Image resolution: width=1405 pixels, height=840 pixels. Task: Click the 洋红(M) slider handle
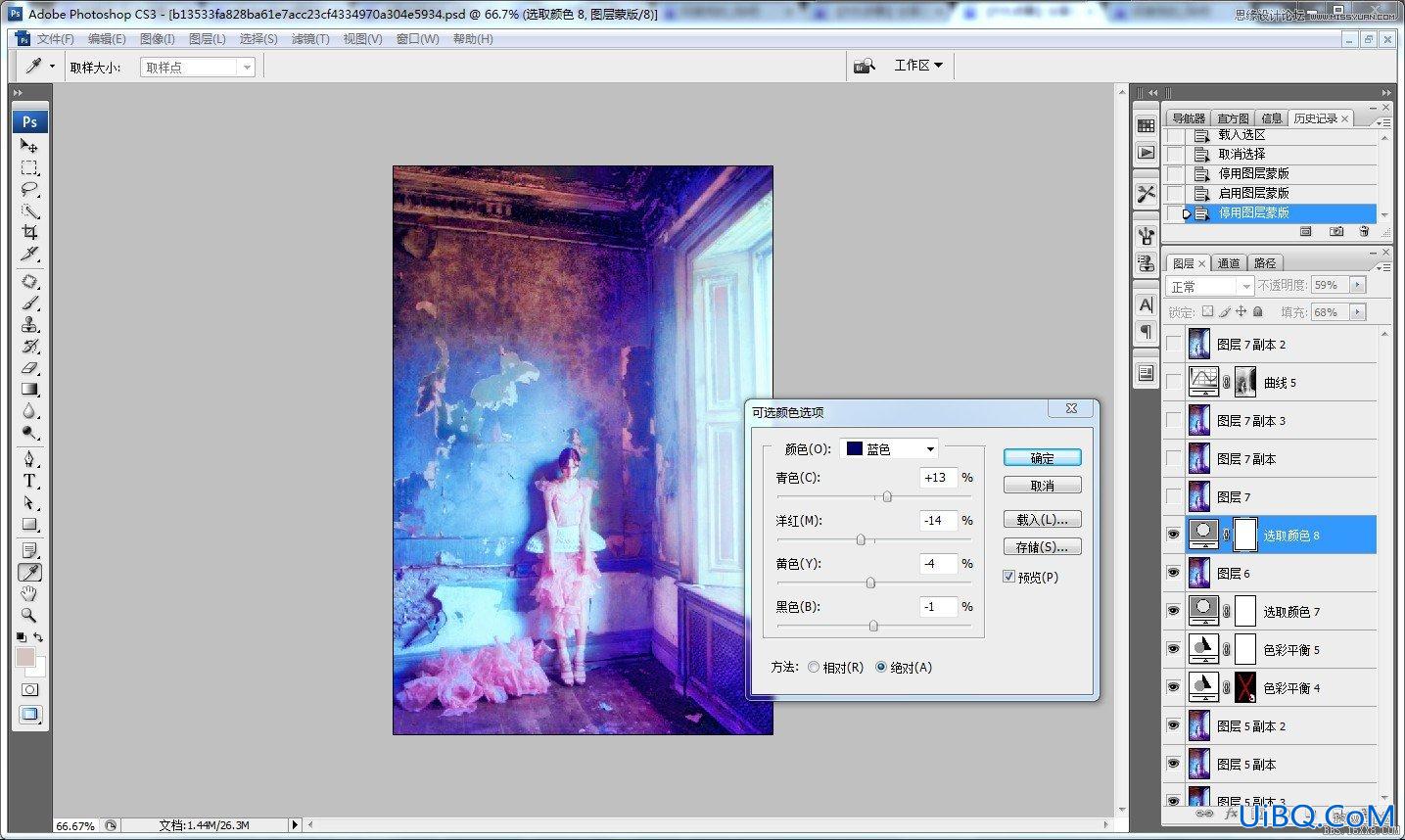[861, 540]
